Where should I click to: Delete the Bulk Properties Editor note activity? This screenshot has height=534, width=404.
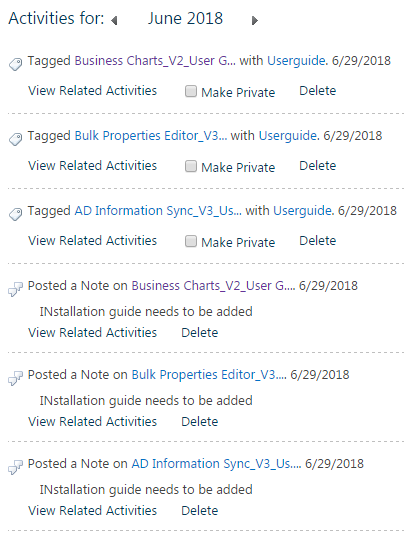(x=200, y=422)
